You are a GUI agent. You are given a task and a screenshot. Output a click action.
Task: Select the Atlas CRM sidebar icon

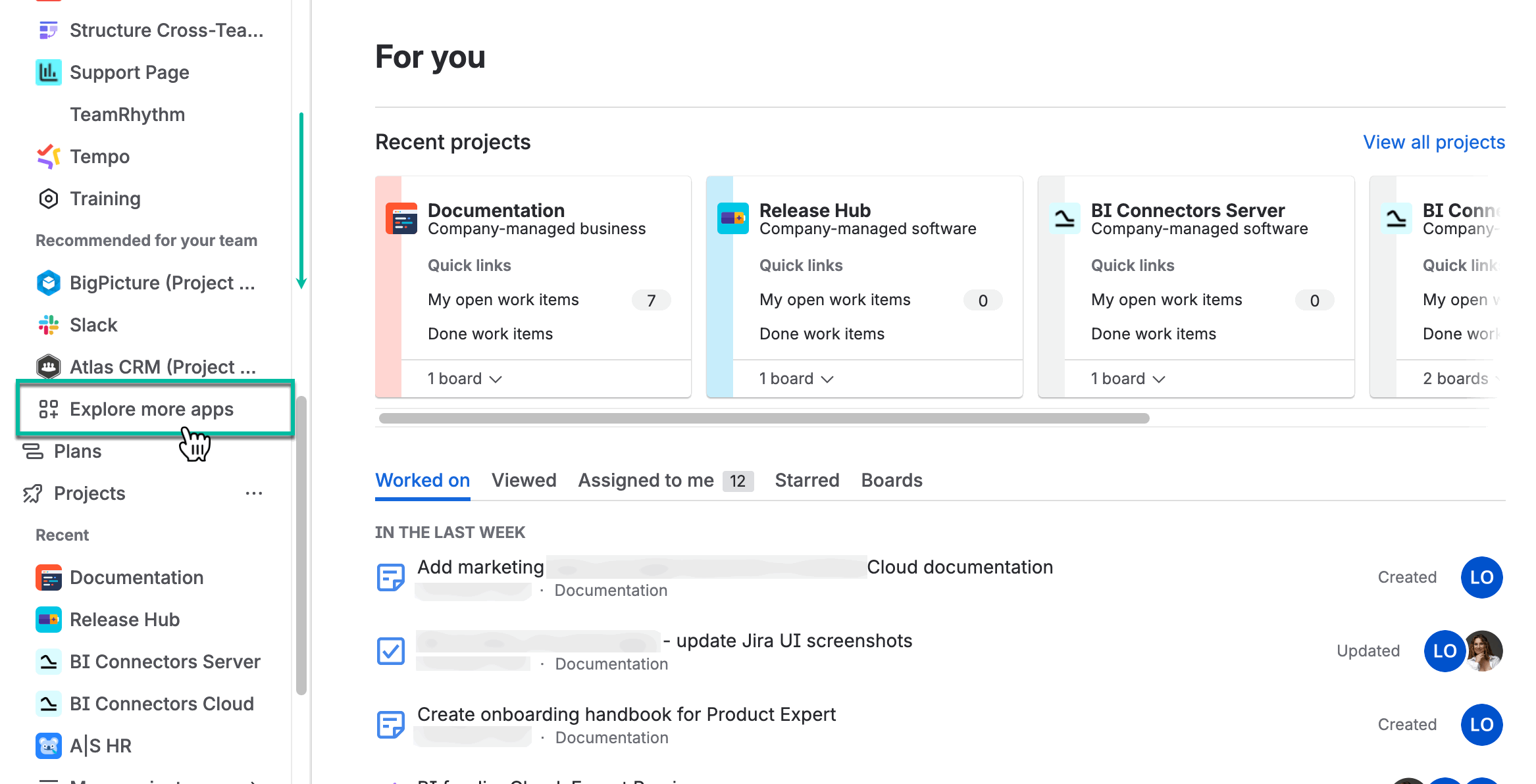coord(48,366)
